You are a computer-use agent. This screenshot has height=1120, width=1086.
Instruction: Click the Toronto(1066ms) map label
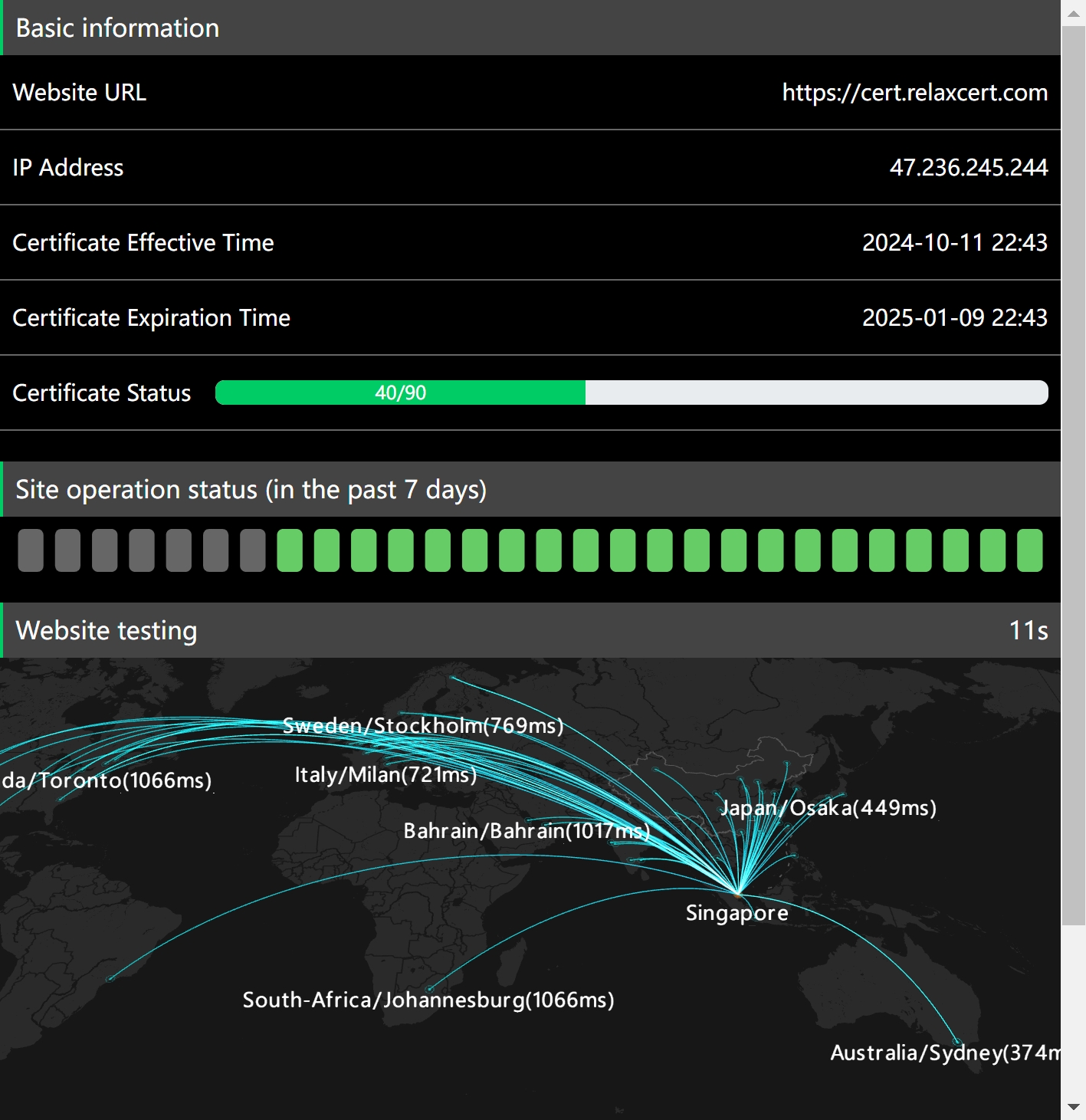pos(107,780)
